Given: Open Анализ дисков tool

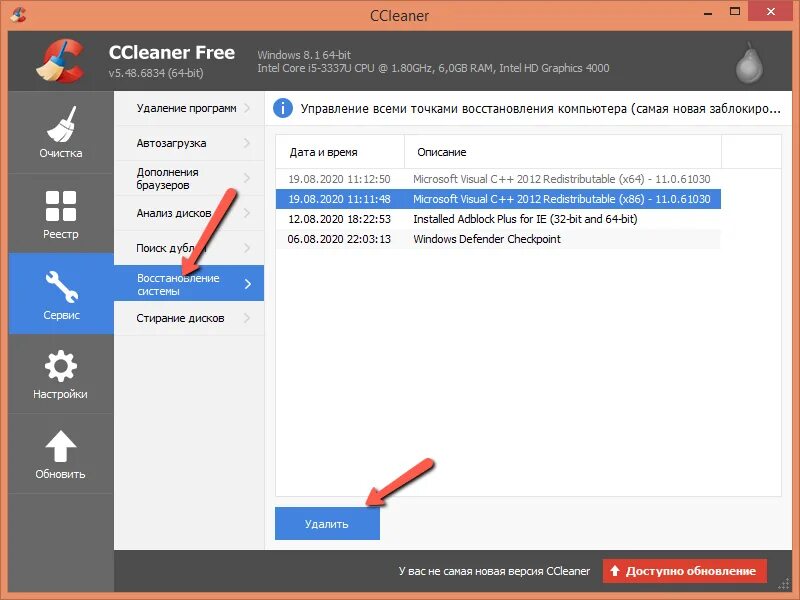Looking at the screenshot, I should coord(189,213).
